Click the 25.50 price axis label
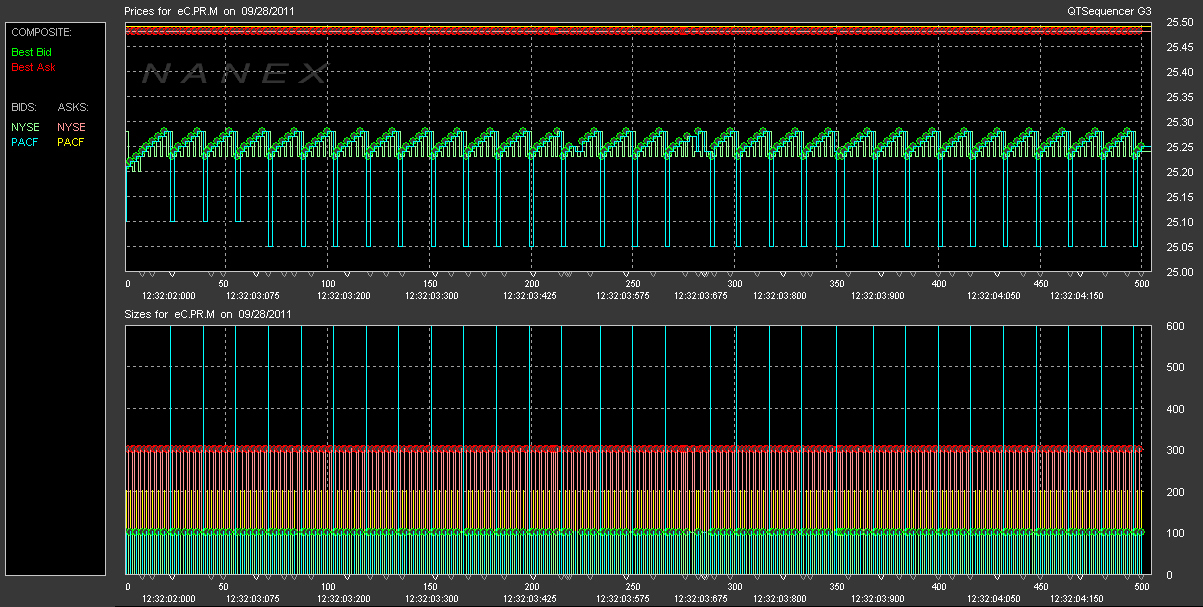1203x607 pixels. pos(1178,23)
